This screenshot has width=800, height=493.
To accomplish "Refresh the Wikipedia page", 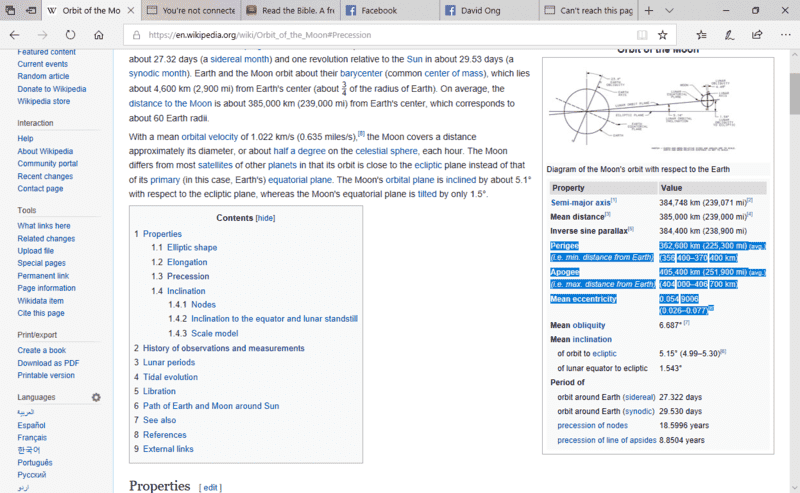I will coord(70,35).
